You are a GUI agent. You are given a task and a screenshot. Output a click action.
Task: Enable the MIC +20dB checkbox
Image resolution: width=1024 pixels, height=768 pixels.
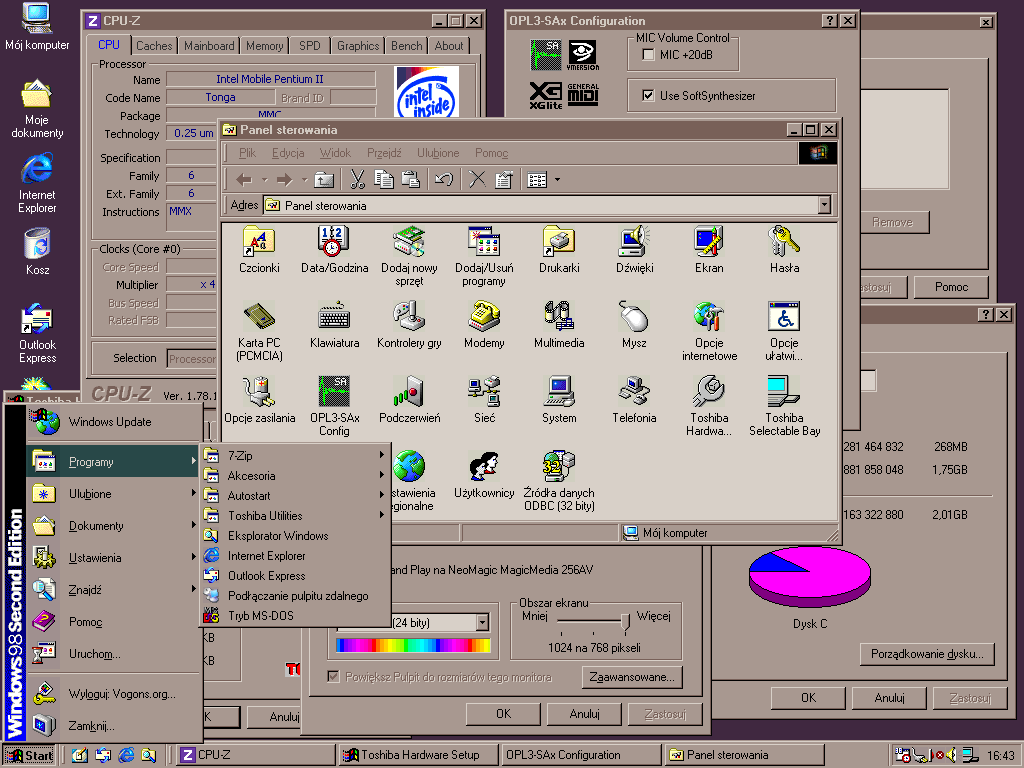tap(648, 54)
